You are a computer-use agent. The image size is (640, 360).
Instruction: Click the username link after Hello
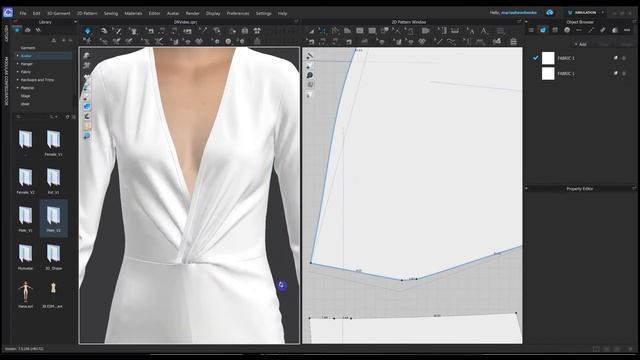click(x=519, y=13)
